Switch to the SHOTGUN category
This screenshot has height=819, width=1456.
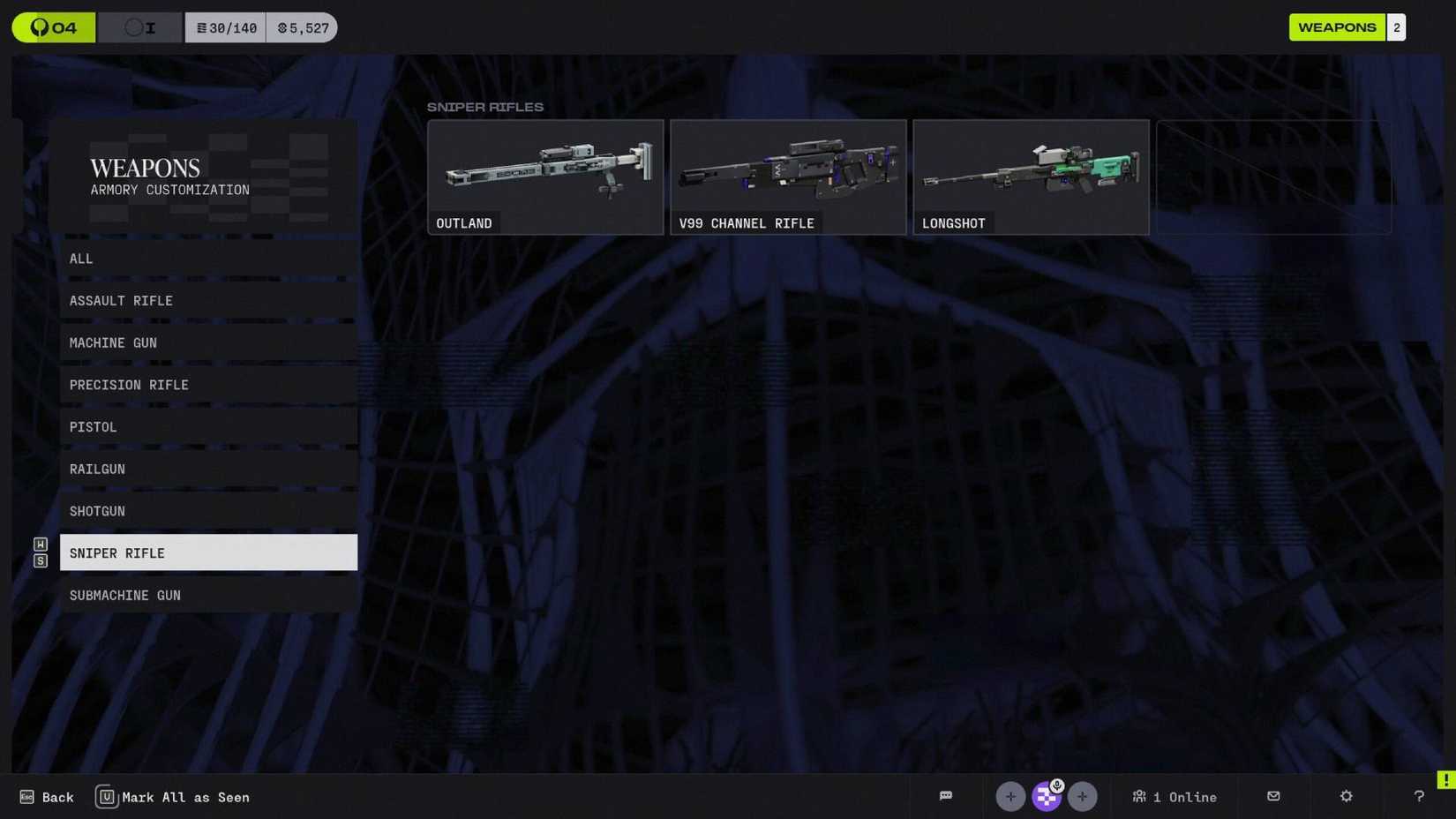coord(97,511)
